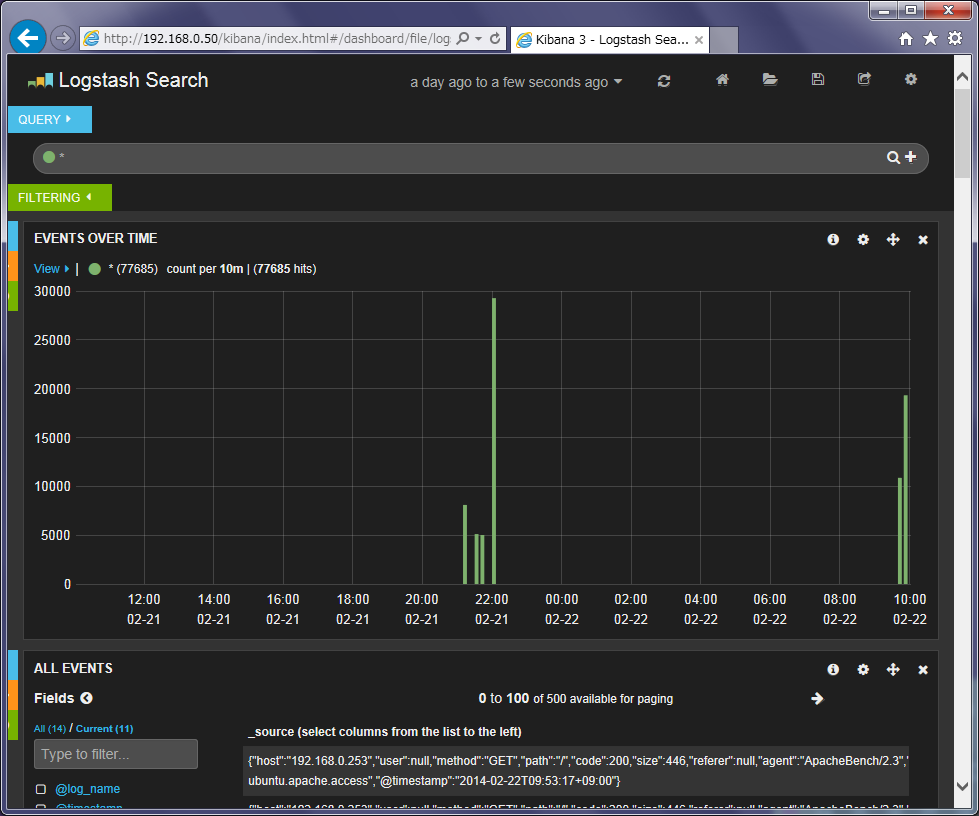Remove the Events Over Time panel
Viewport: 979px width, 816px height.
(x=923, y=240)
